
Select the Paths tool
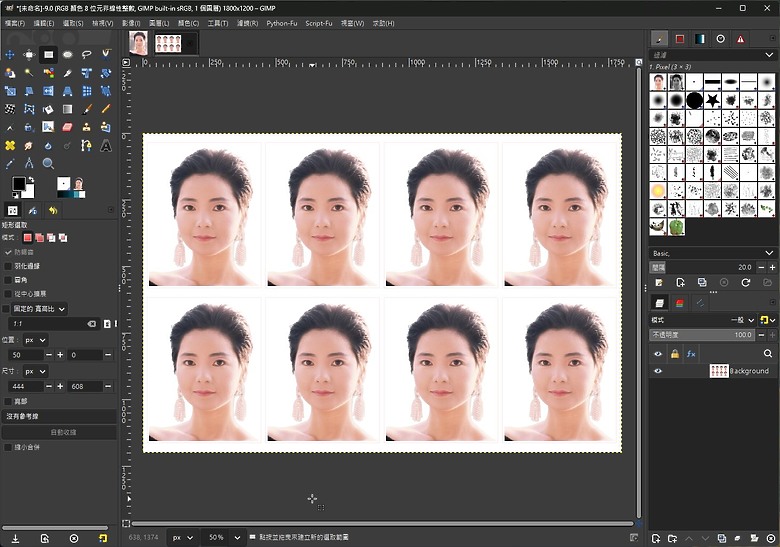pos(87,146)
